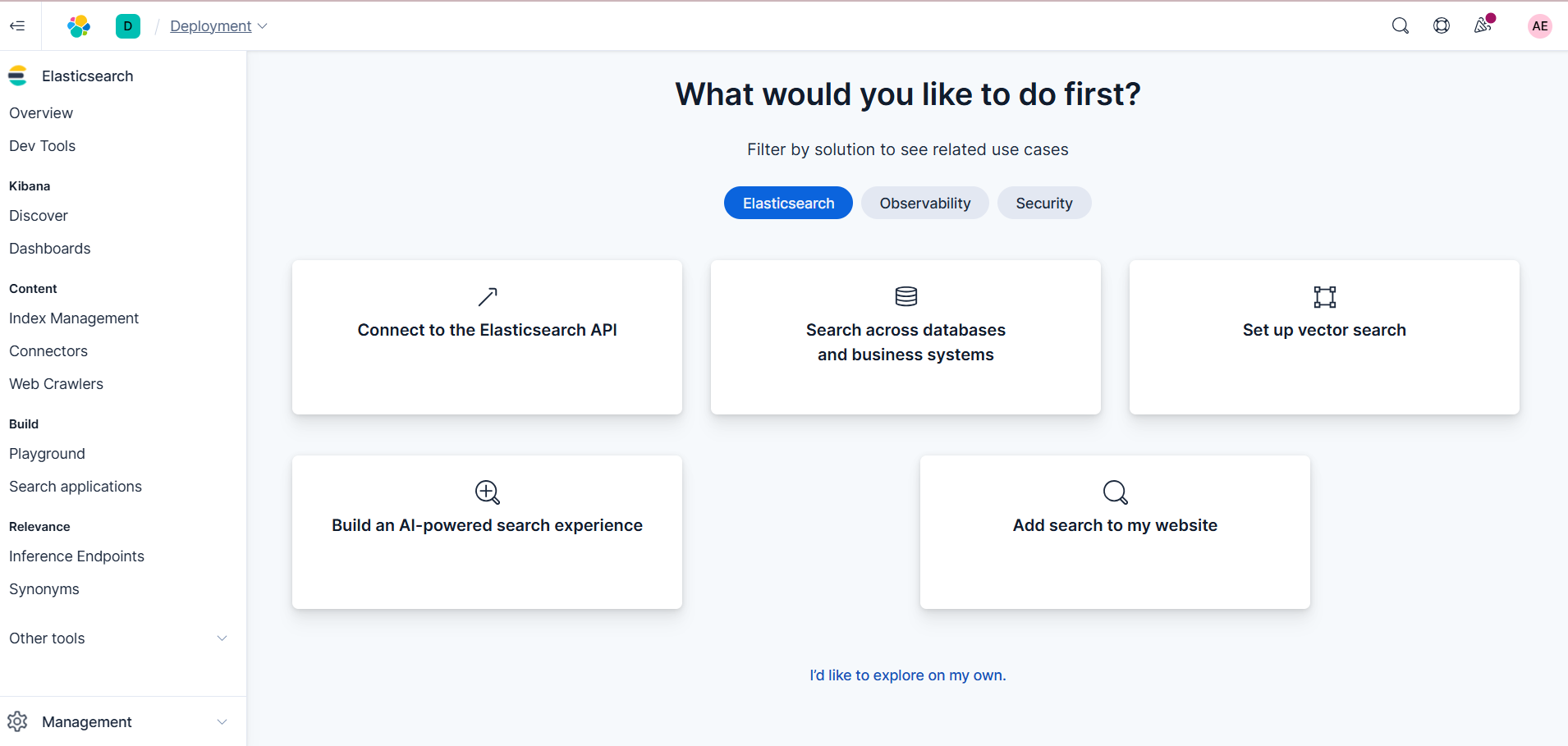Click the green D space avatar
1568x746 pixels.
pos(128,26)
